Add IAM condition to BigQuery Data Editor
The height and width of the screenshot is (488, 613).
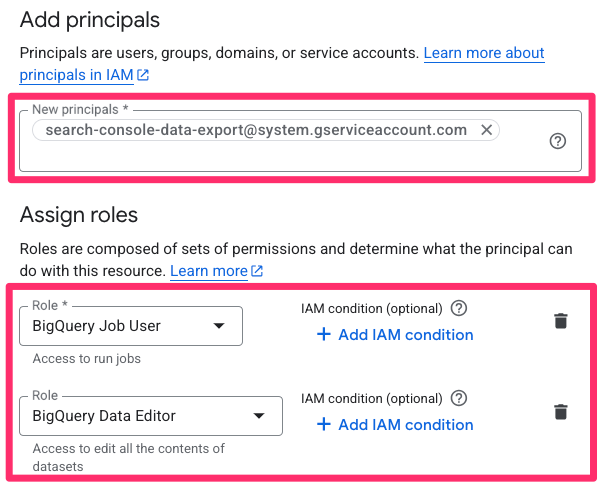pos(405,425)
